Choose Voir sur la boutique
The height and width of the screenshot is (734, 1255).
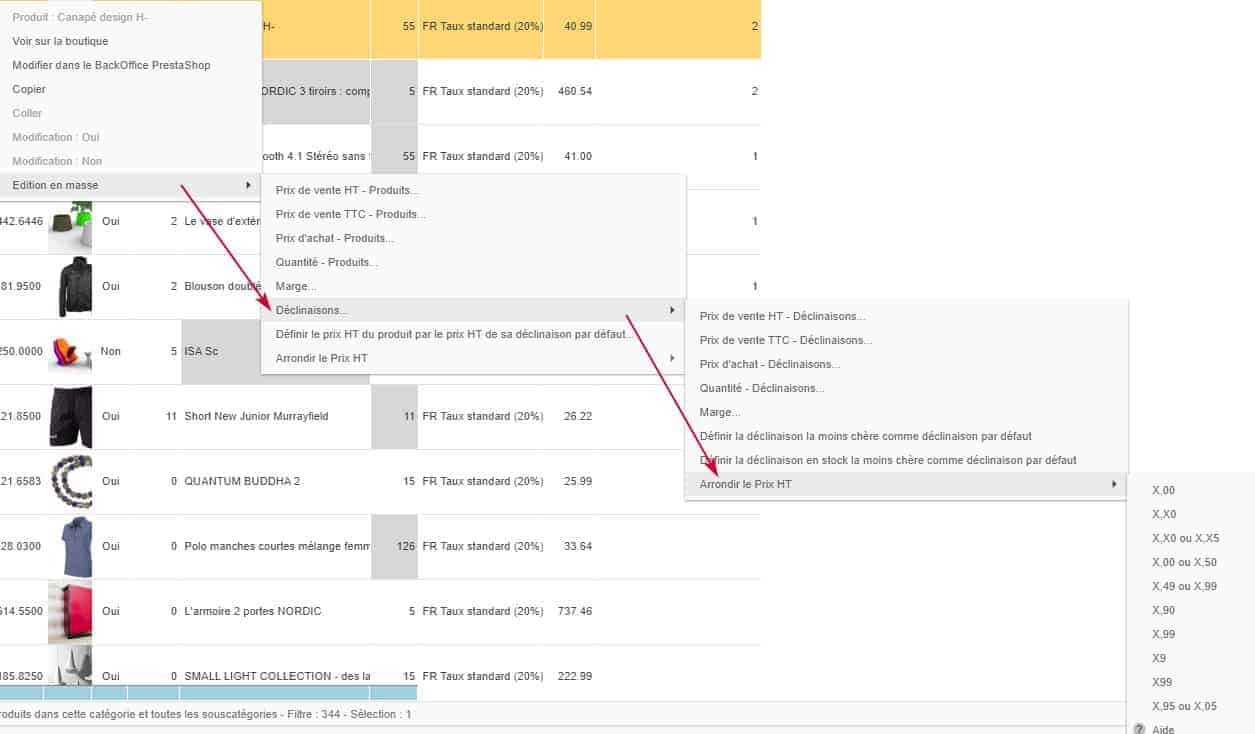click(x=60, y=41)
